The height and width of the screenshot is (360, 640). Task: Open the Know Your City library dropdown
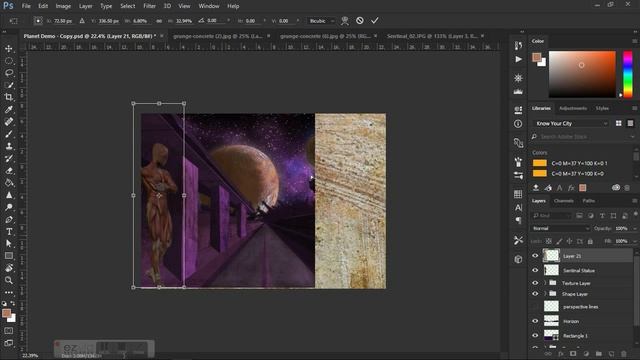[x=571, y=123]
